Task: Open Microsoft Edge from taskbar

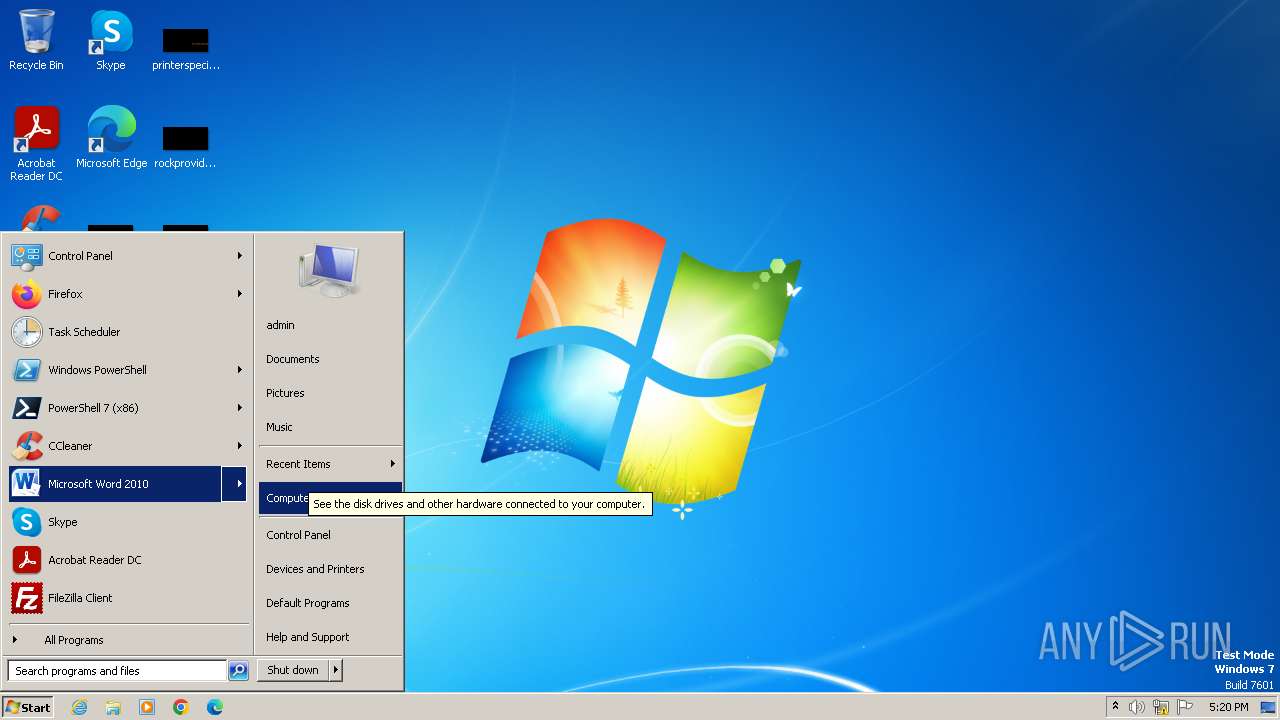Action: click(x=215, y=707)
